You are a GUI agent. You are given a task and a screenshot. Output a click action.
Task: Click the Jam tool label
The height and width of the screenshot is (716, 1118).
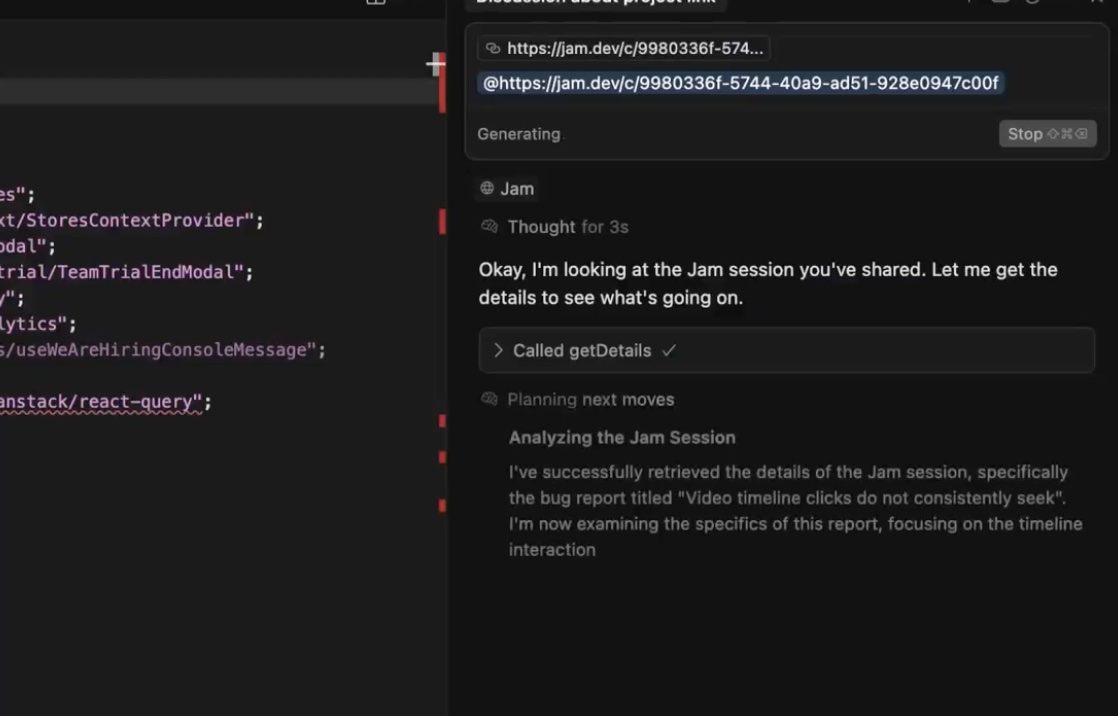tap(517, 189)
